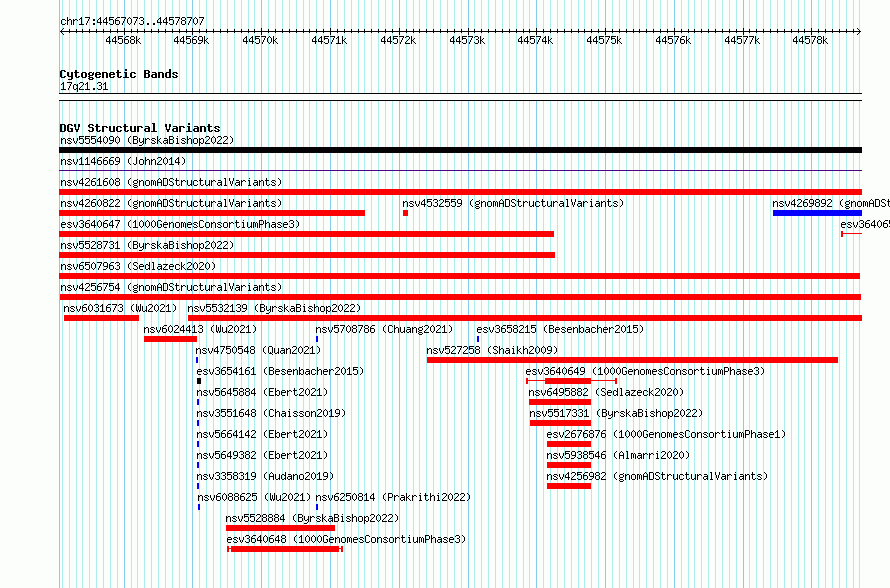This screenshot has height=588, width=890.
Task: Click nsv4261608 gnomAD variant label
Action: [x=171, y=182]
